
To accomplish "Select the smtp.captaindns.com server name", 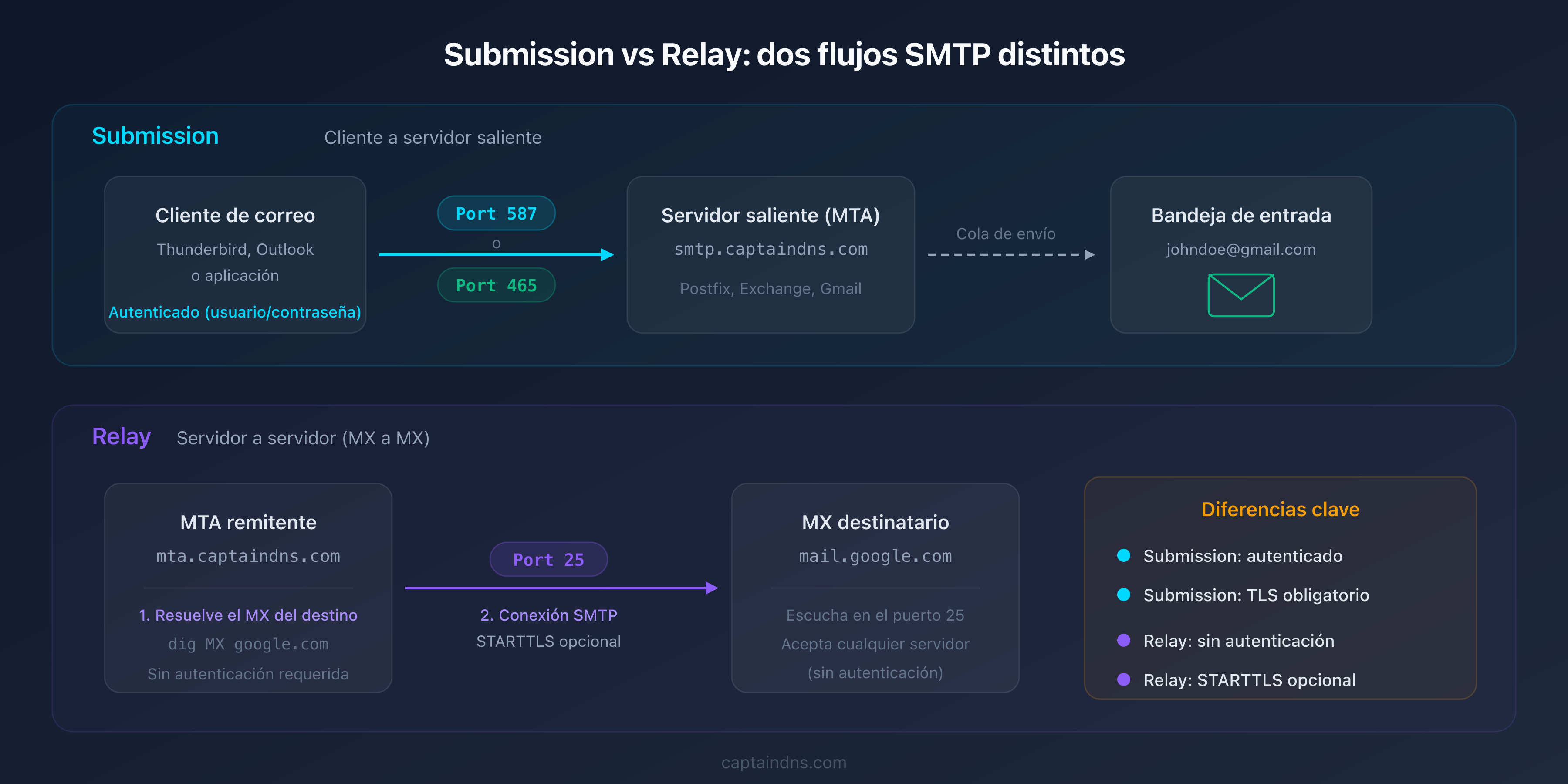I will (x=770, y=249).
